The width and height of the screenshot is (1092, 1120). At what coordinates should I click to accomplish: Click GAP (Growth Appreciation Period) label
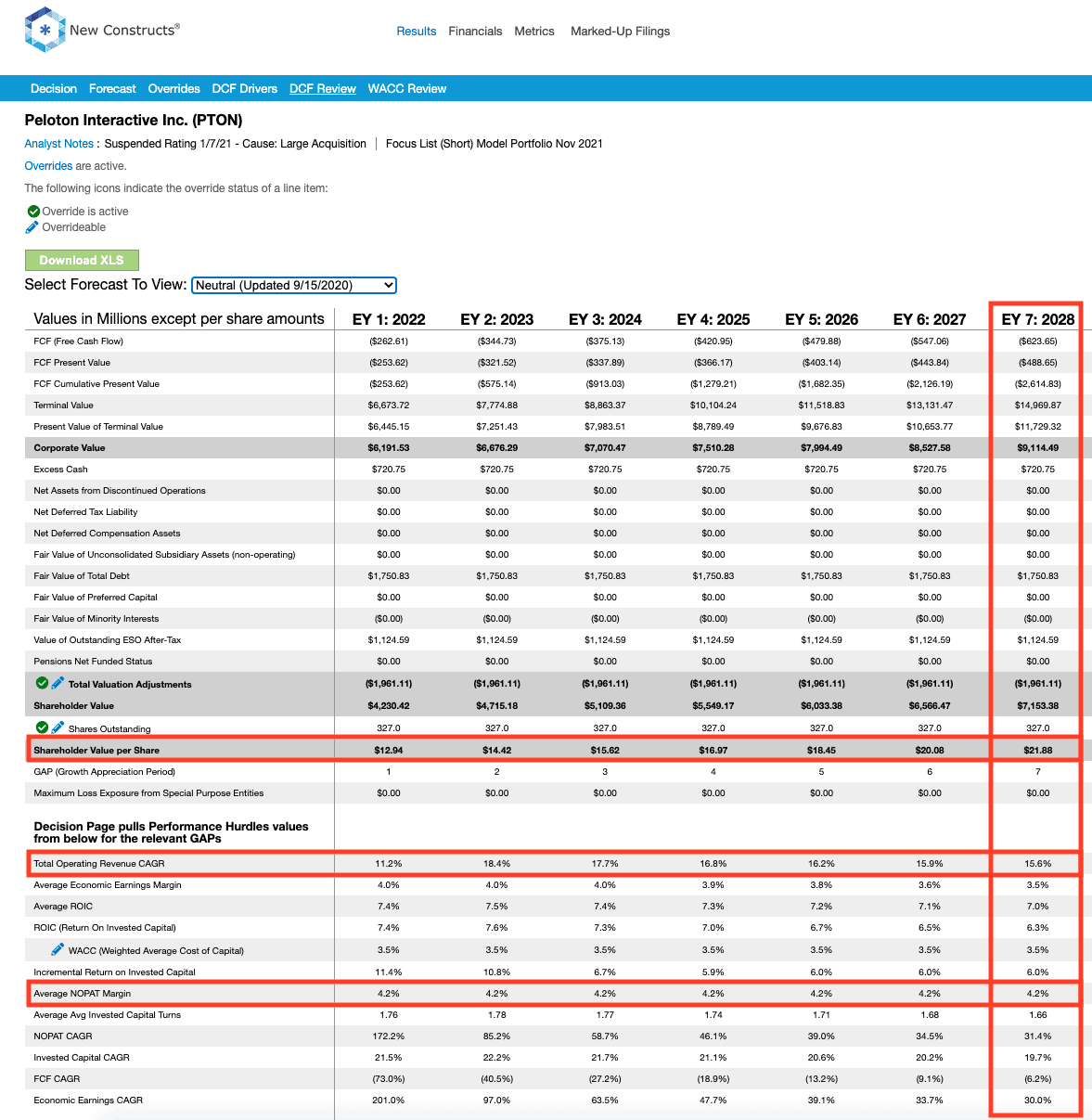click(x=105, y=772)
